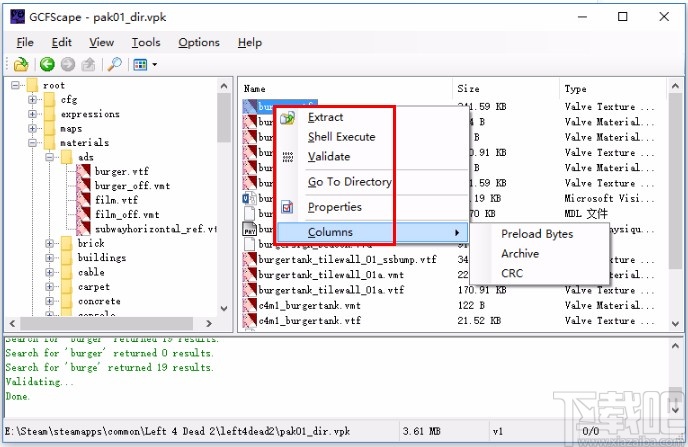
Task: Click icon of burgertank_tilewall_01_ssbump.vtf
Action: coord(250,259)
